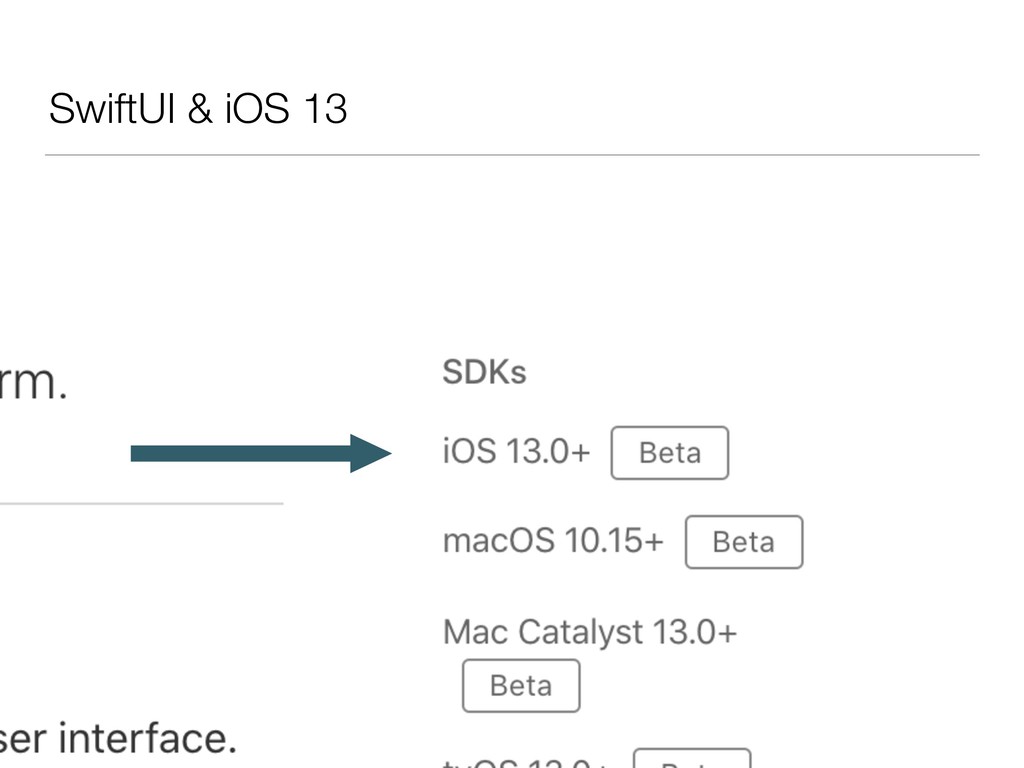The width and height of the screenshot is (1024, 768).
Task: Click iOS 13 in the slide title
Action: coord(286,108)
